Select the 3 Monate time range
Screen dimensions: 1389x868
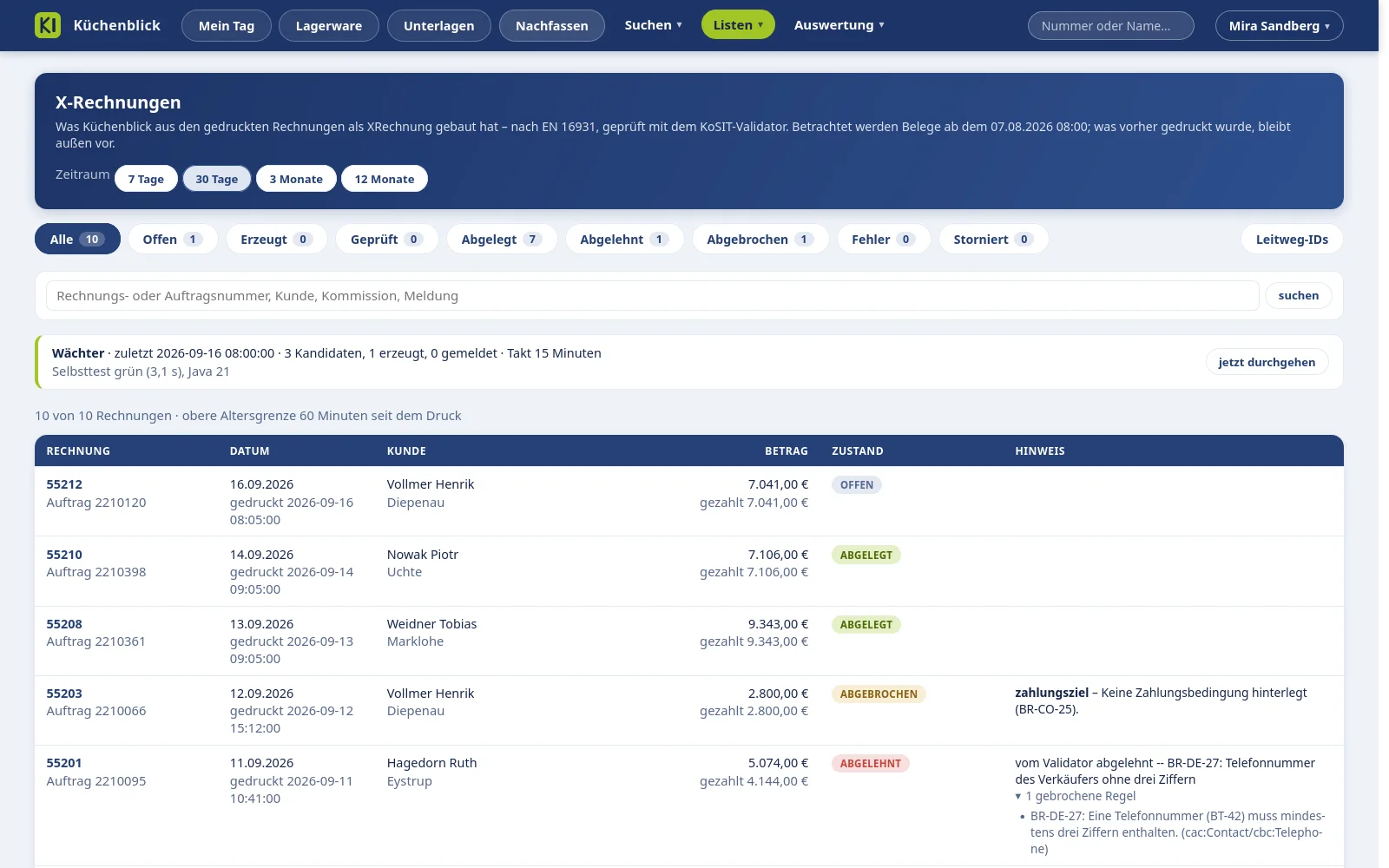(296, 179)
